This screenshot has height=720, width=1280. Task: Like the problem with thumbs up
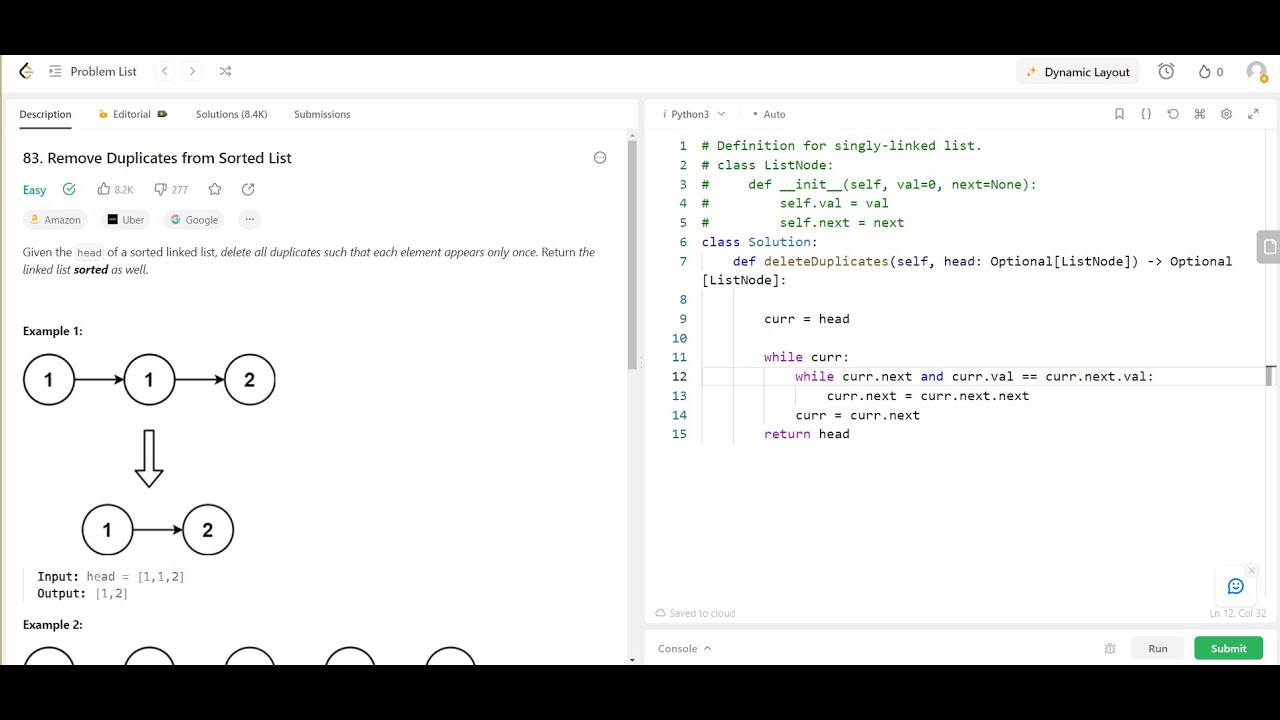point(115,189)
